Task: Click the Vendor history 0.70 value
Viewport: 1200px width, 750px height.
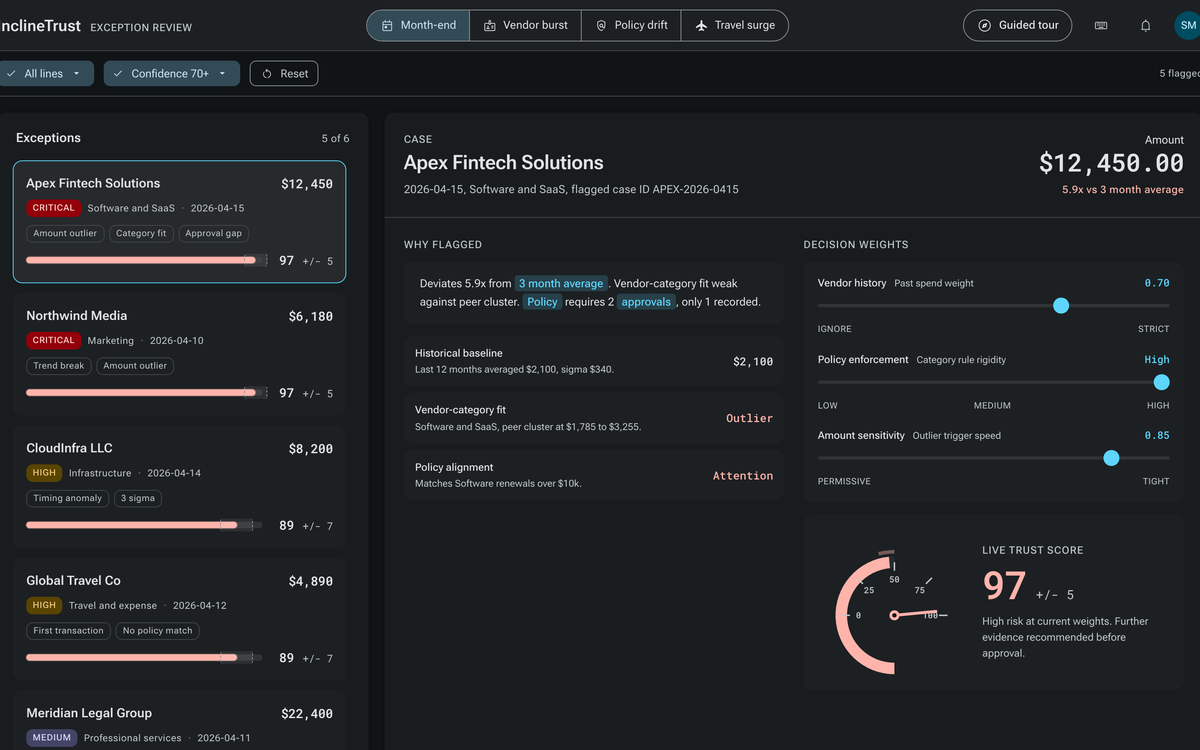Action: click(x=1157, y=284)
